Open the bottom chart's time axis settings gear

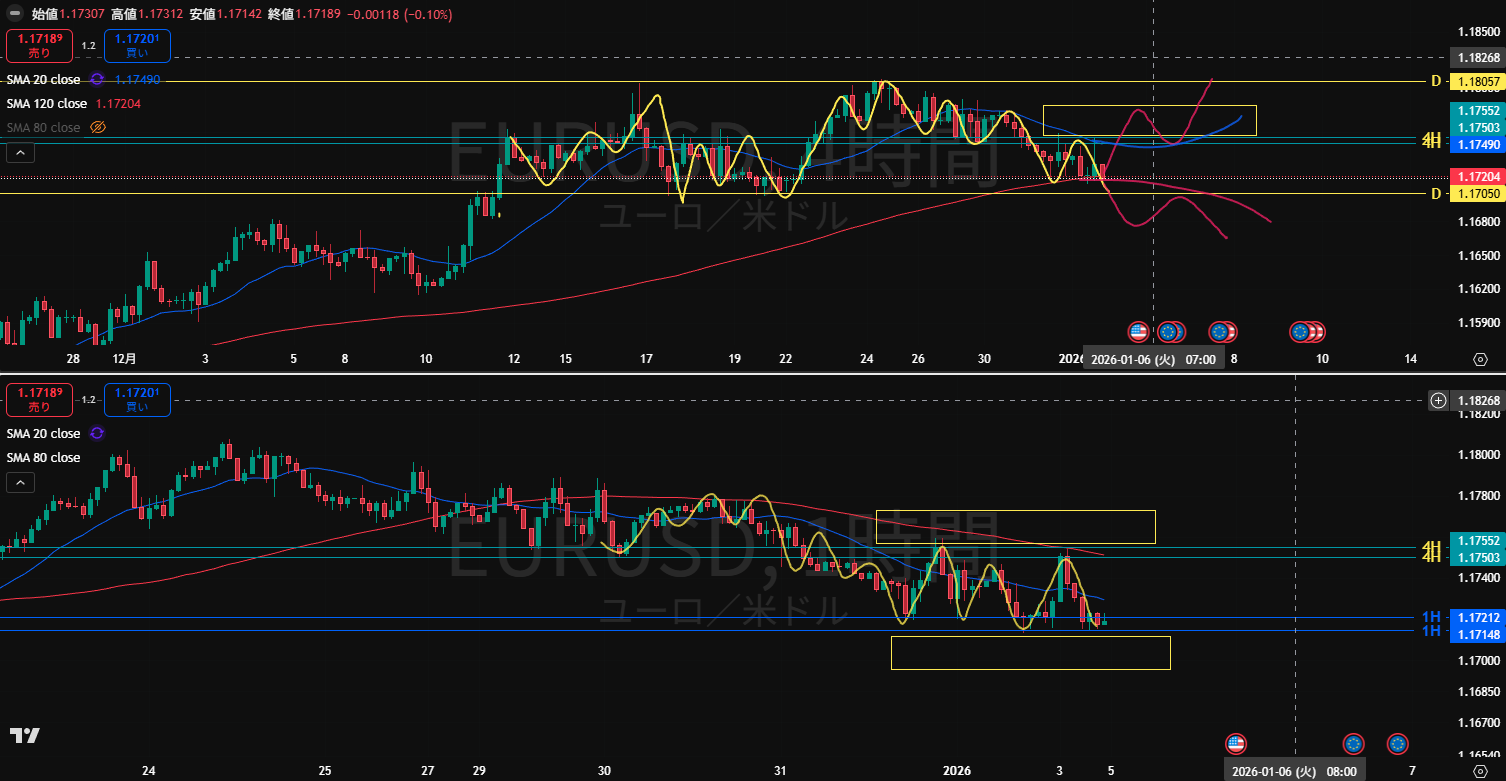1480,771
